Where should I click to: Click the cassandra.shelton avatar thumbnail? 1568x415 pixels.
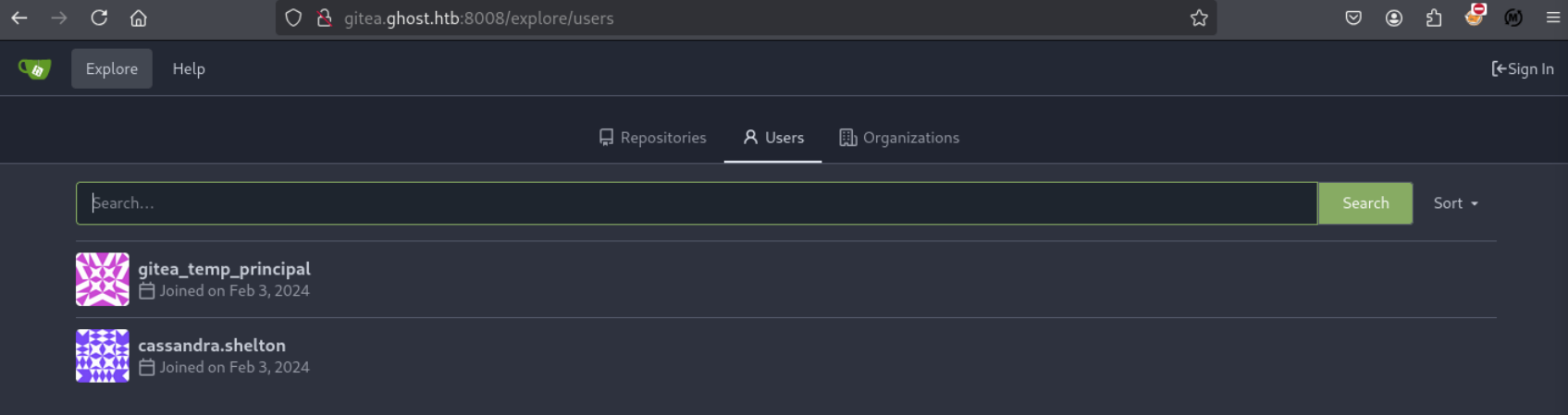click(x=103, y=356)
